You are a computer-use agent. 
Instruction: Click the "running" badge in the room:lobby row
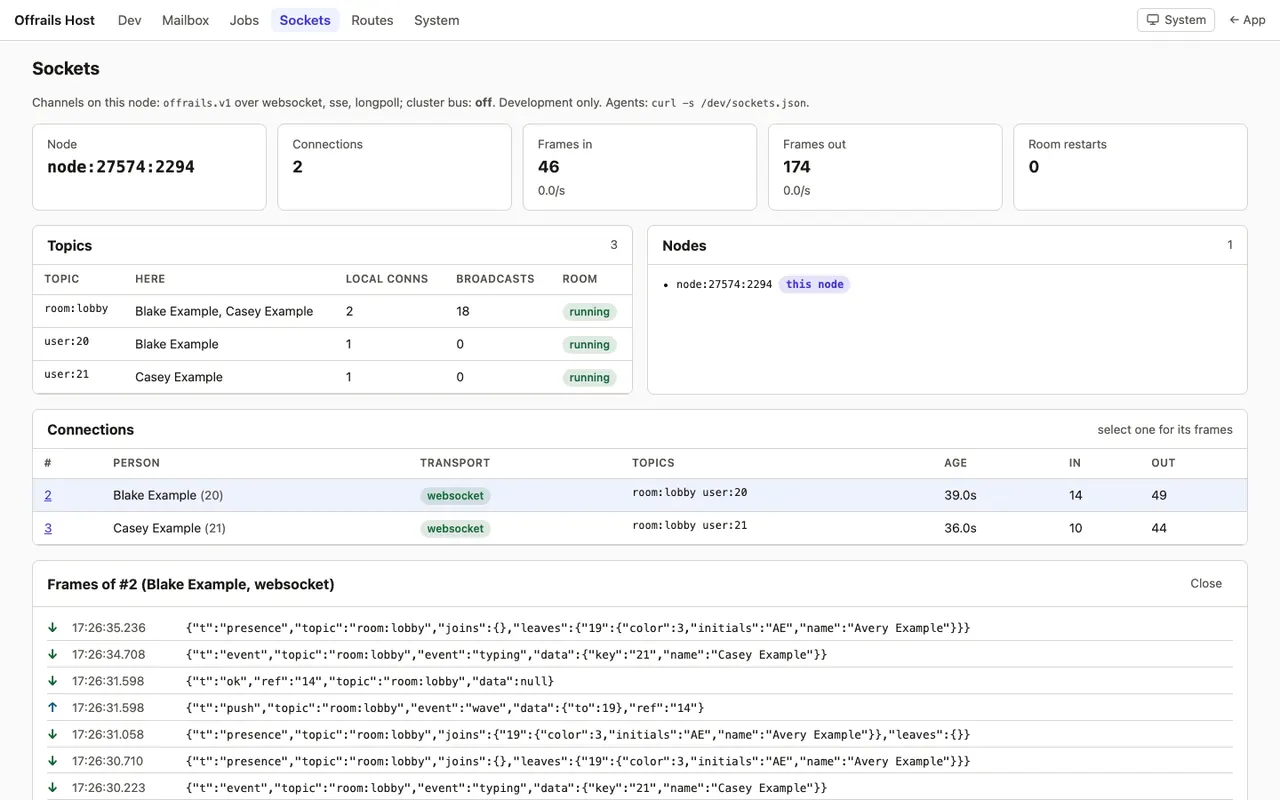(590, 312)
